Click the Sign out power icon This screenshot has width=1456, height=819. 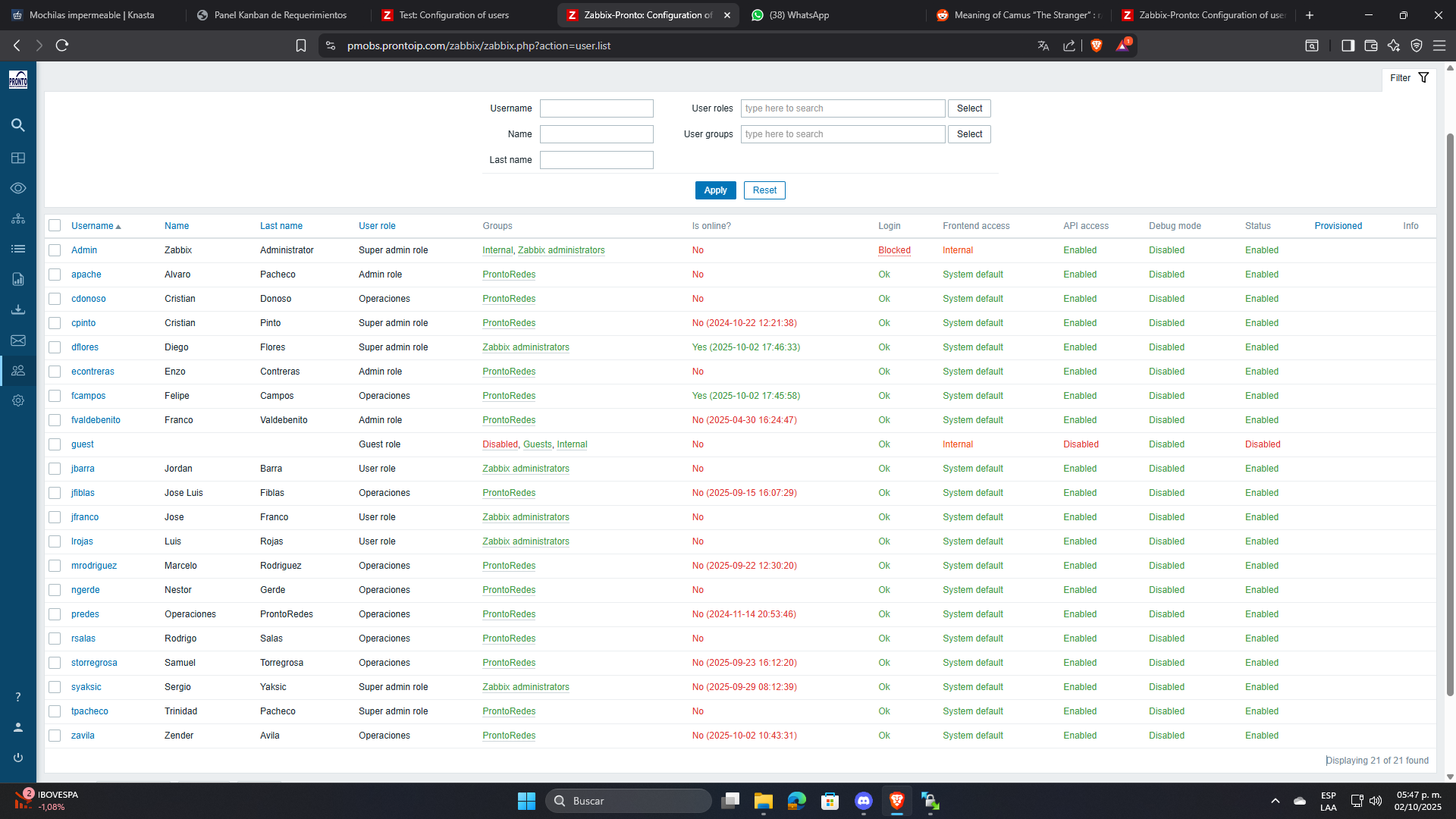[18, 758]
